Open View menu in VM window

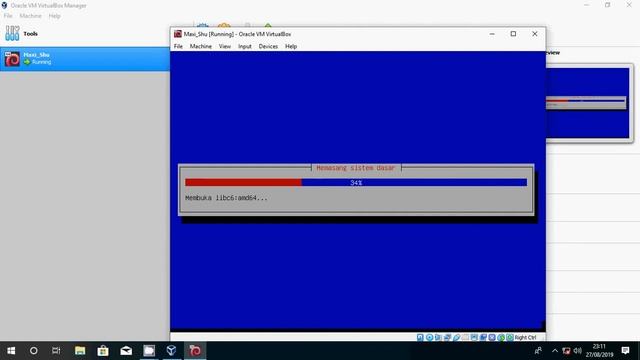click(x=224, y=47)
